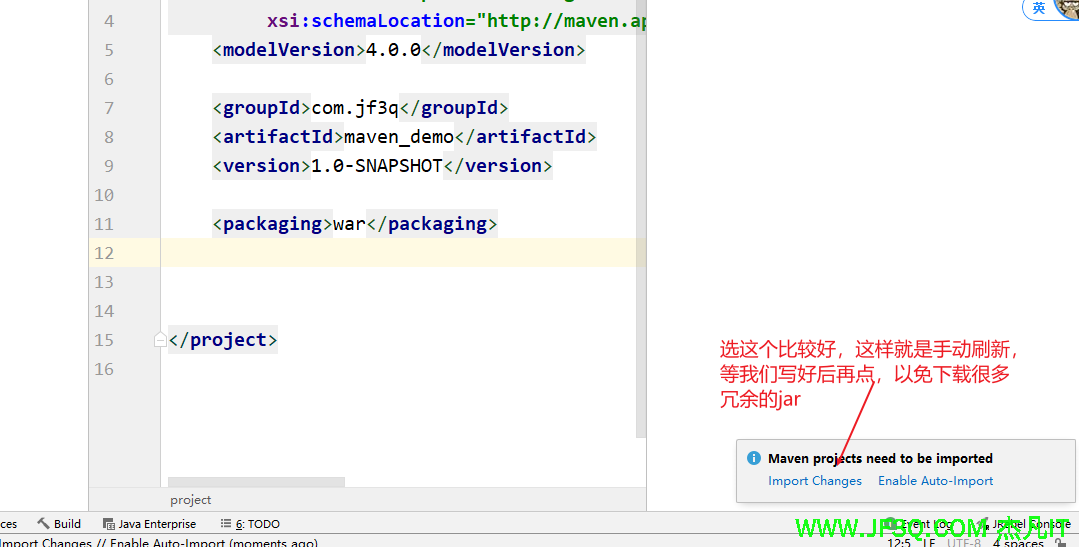Click the blue info icon in the Maven notification
This screenshot has height=547, width=1079.
754,458
